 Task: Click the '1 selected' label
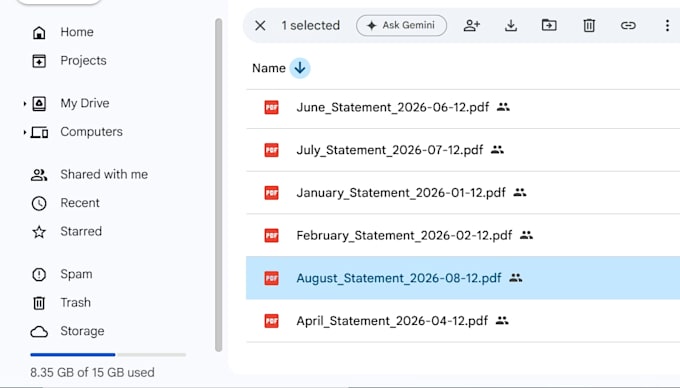pos(311,26)
